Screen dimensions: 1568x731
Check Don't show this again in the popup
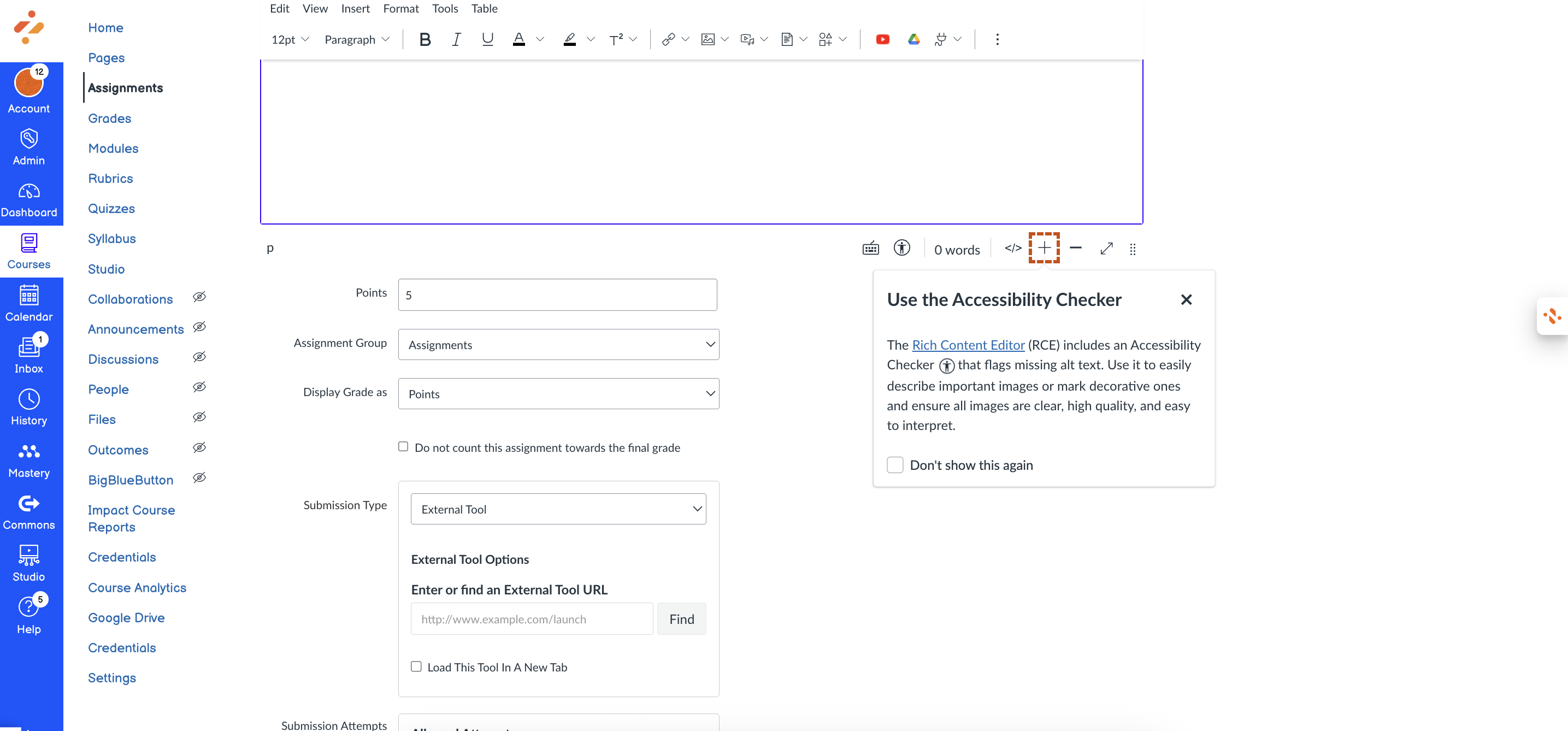895,464
